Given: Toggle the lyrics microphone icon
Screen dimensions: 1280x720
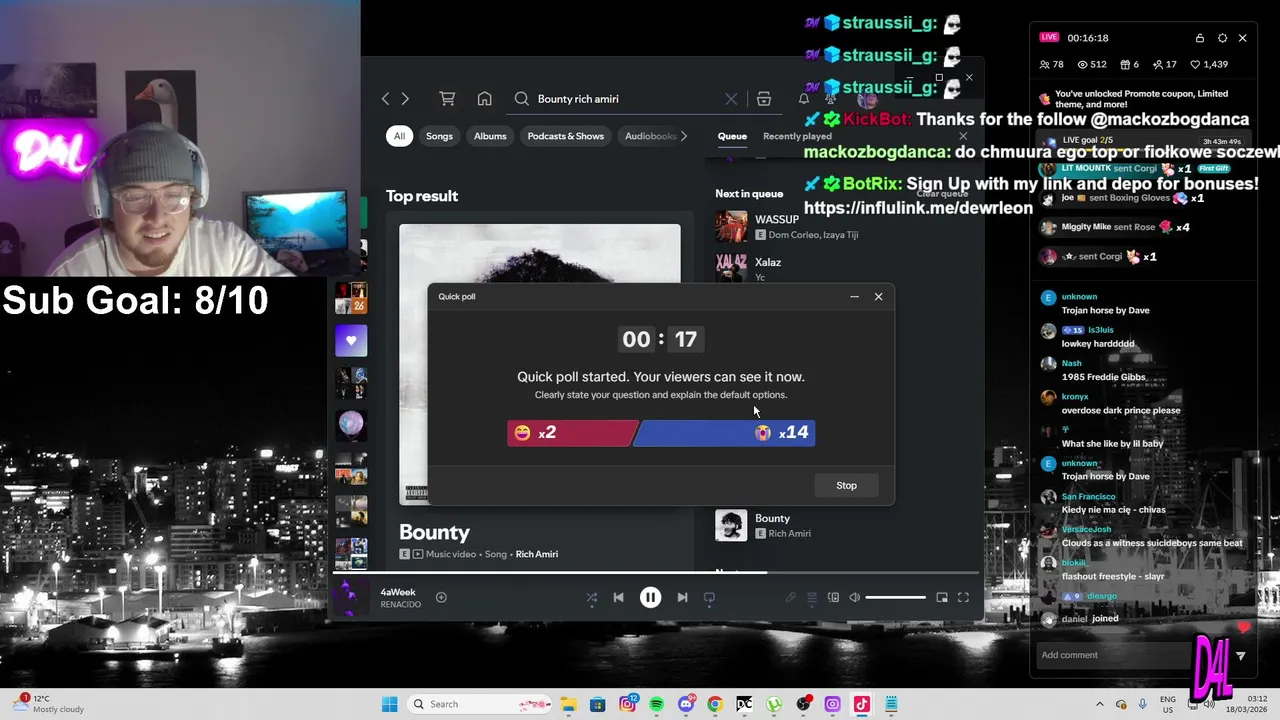Looking at the screenshot, I should click(790, 597).
